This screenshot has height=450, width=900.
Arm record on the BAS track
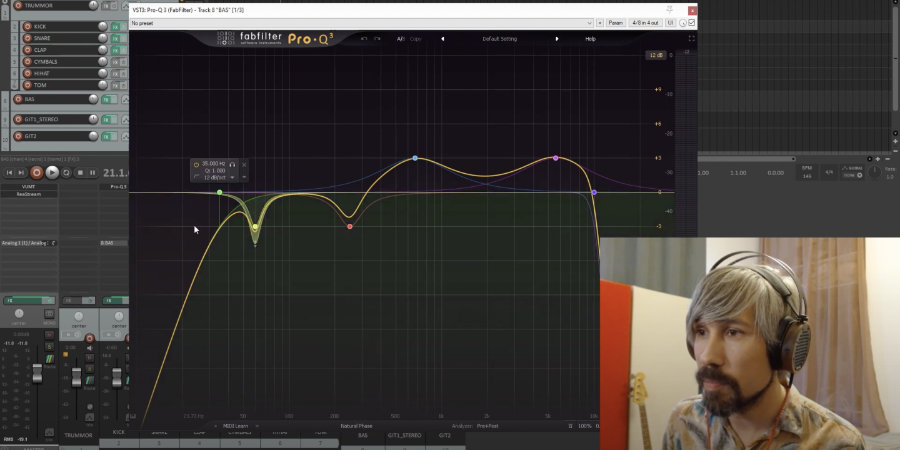[18, 99]
